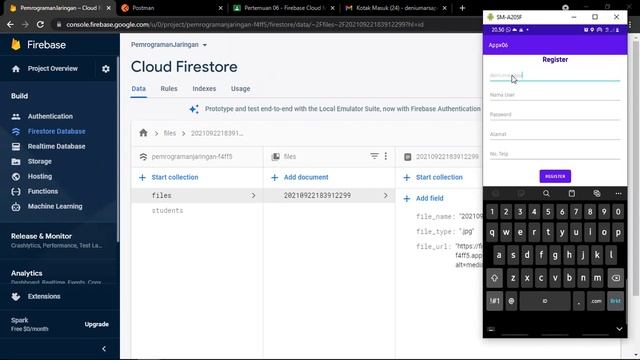Open PemrogramanJaringan project dropdown
Image resolution: width=640 pixels, height=360 pixels.
[169, 44]
